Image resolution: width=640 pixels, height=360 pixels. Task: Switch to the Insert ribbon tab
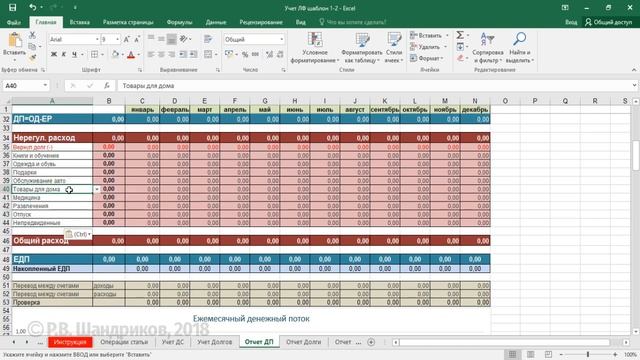coord(80,22)
